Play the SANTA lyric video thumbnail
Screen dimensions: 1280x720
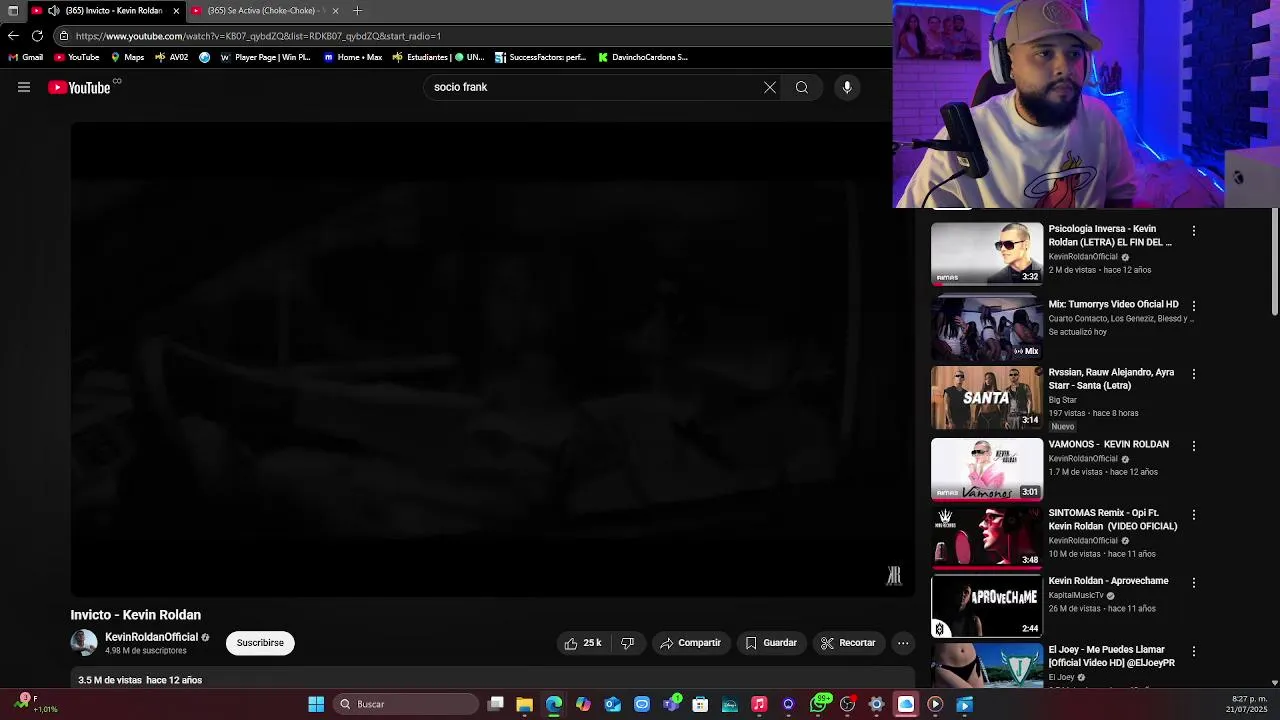point(987,397)
